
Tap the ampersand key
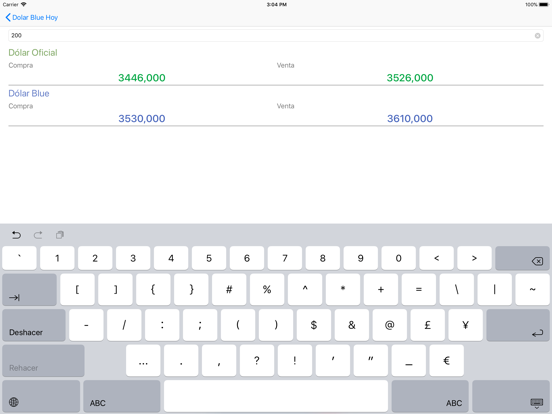tap(352, 325)
